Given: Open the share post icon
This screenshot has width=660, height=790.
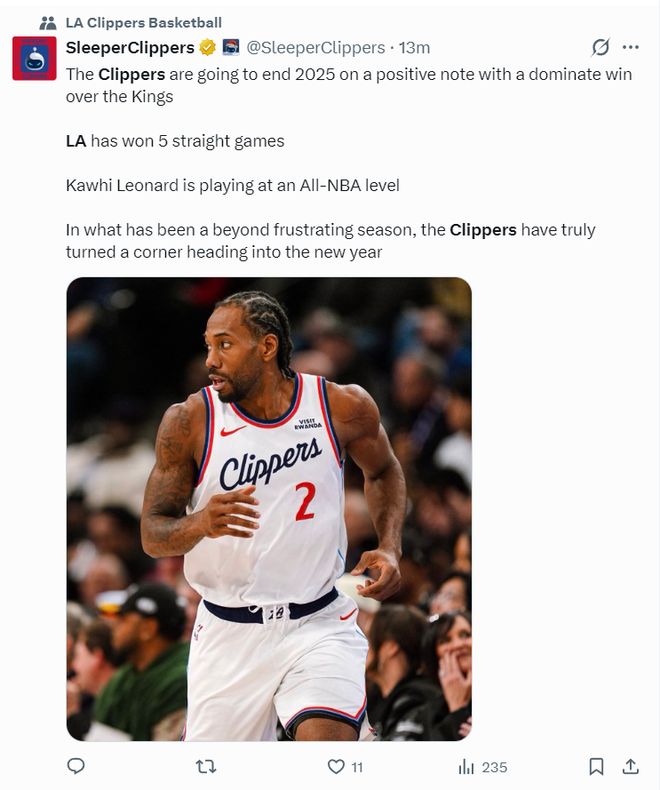Looking at the screenshot, I should pyautogui.click(x=630, y=766).
